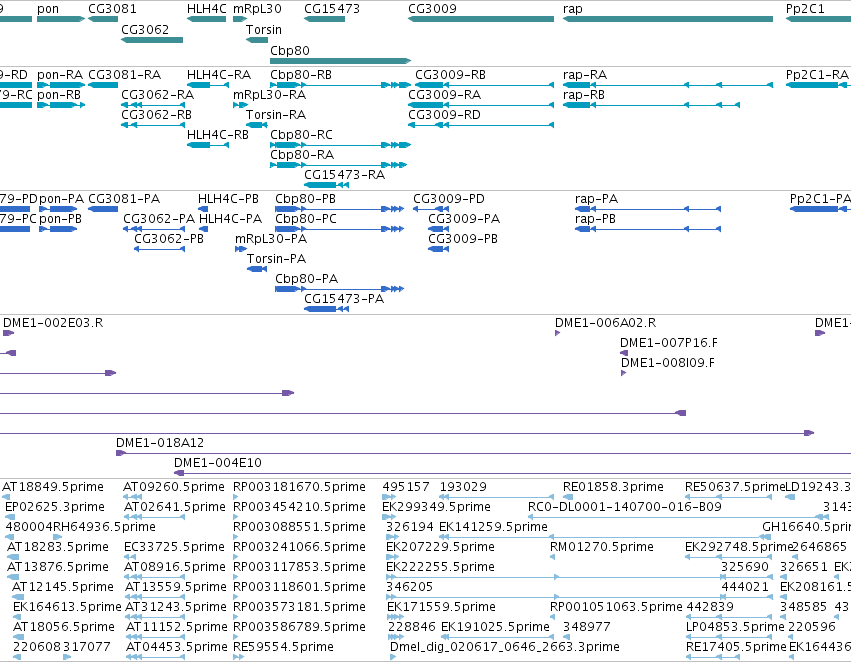Select protein HLH4C-PA
The image size is (851, 662).
point(231,219)
